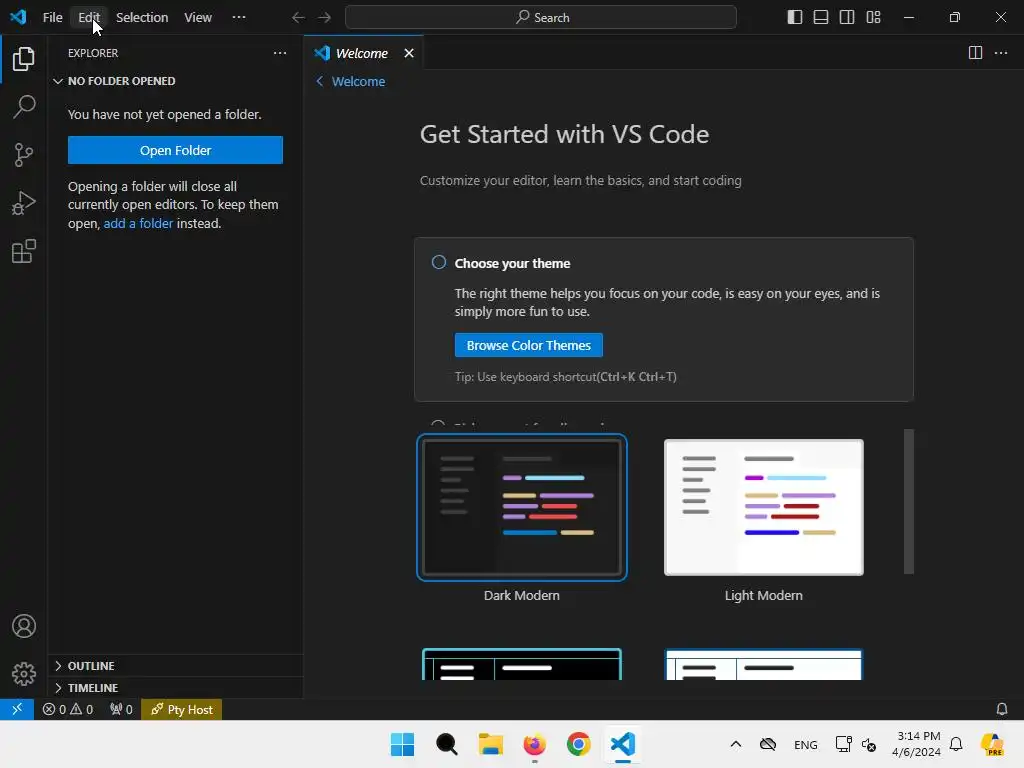Image resolution: width=1024 pixels, height=768 pixels.
Task: Click the ENG language indicator
Action: coord(805,744)
